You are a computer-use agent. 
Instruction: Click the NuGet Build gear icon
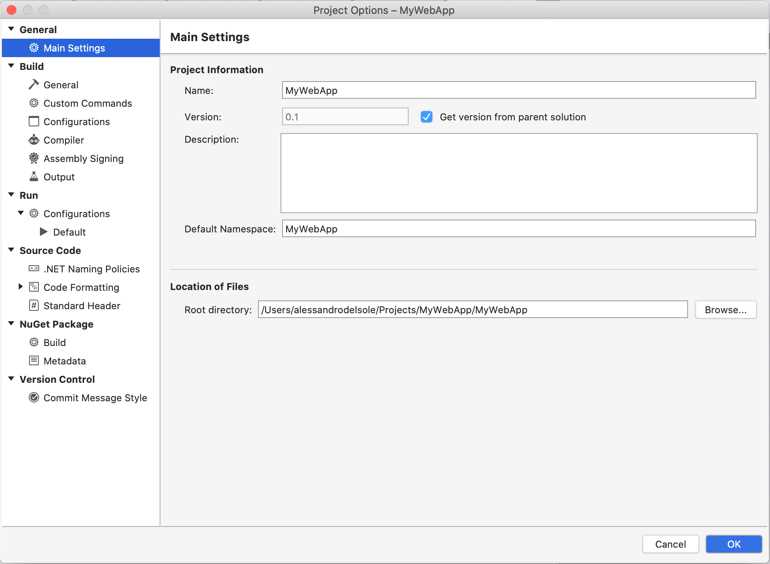click(34, 342)
